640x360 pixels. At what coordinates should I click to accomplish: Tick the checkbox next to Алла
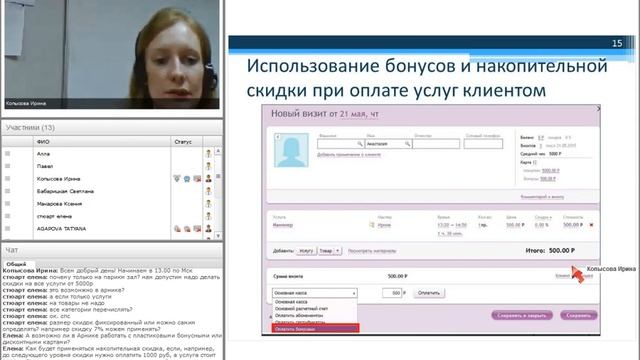pyautogui.click(x=7, y=153)
